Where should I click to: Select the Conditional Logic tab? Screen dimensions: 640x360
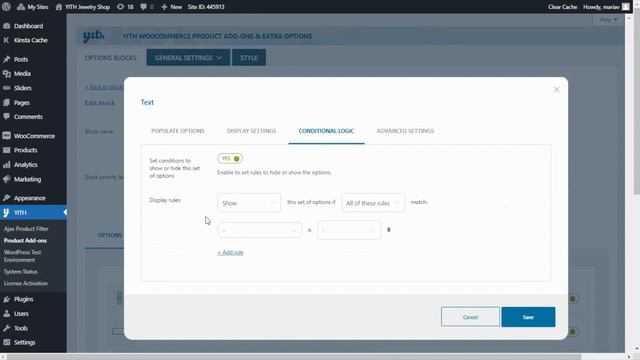coord(326,131)
